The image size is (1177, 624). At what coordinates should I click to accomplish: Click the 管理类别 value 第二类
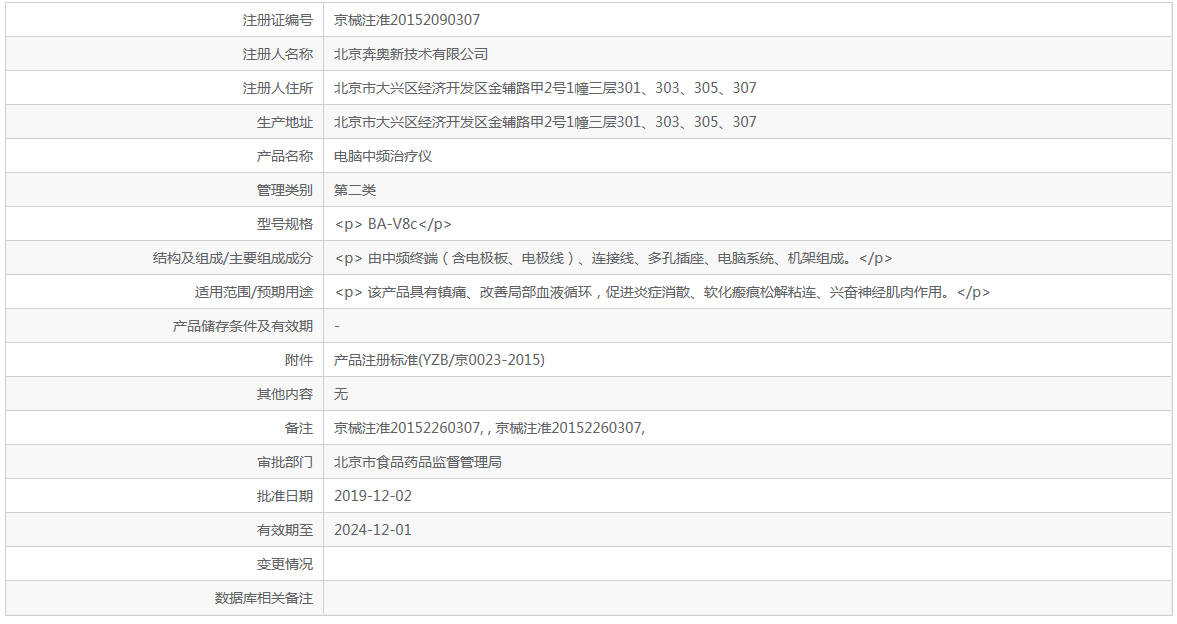pyautogui.click(x=355, y=190)
